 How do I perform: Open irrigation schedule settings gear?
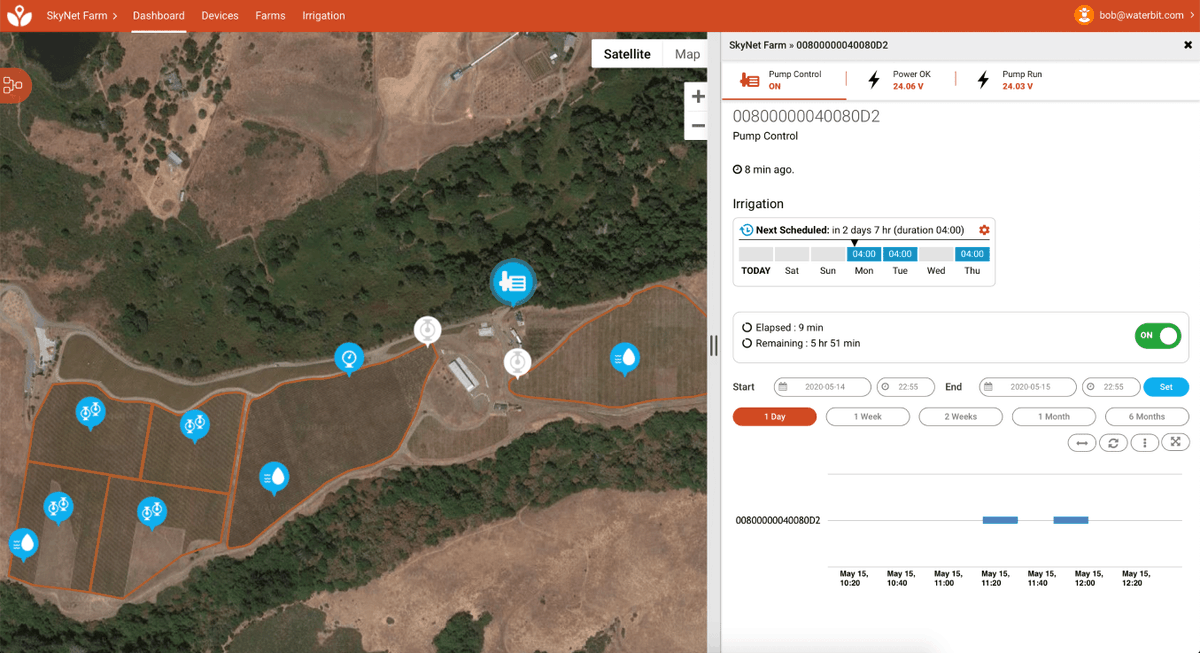click(984, 230)
